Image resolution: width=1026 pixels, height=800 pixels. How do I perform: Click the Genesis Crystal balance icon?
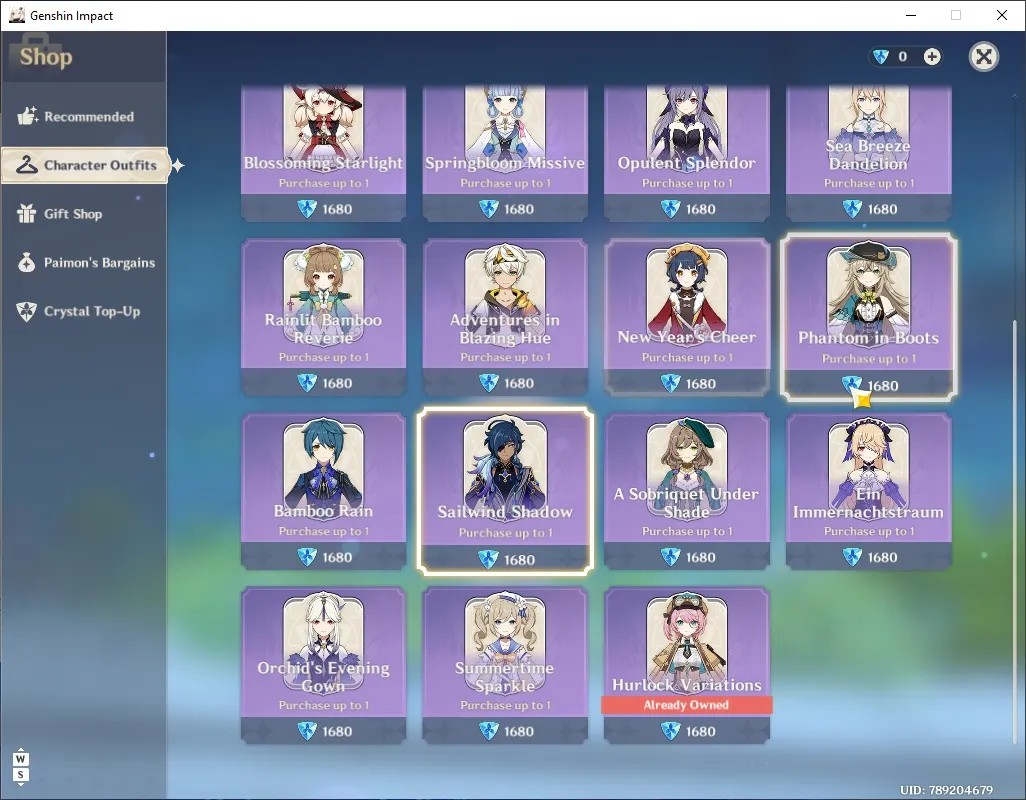point(881,57)
